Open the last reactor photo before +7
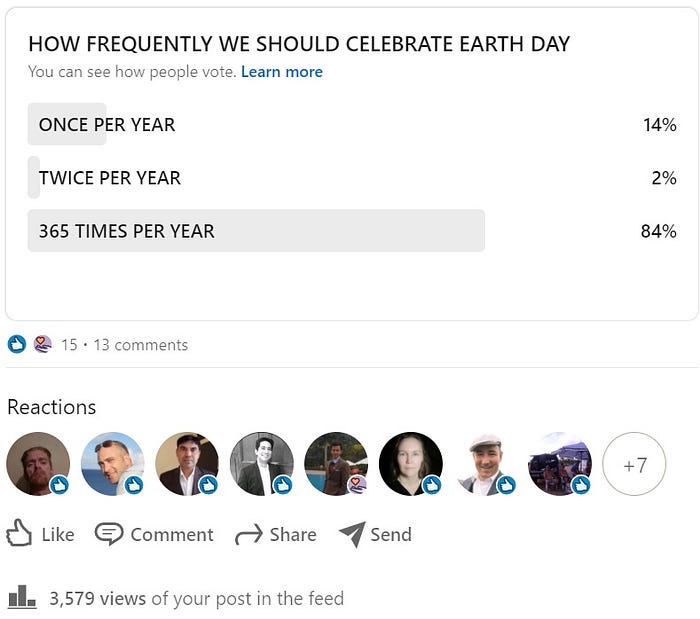 [x=559, y=464]
